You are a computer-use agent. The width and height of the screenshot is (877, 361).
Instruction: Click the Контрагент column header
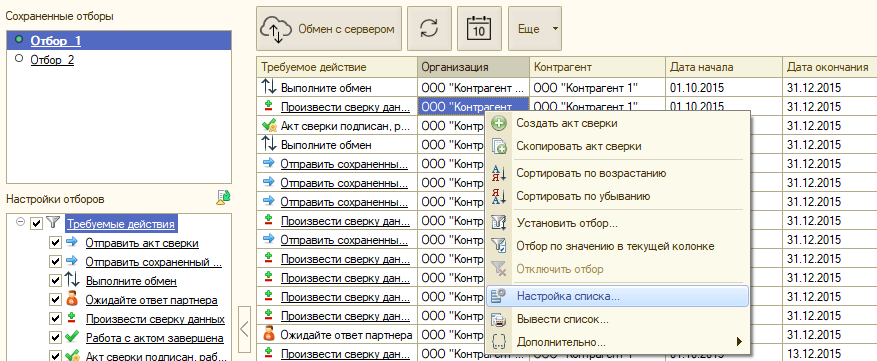[597, 67]
